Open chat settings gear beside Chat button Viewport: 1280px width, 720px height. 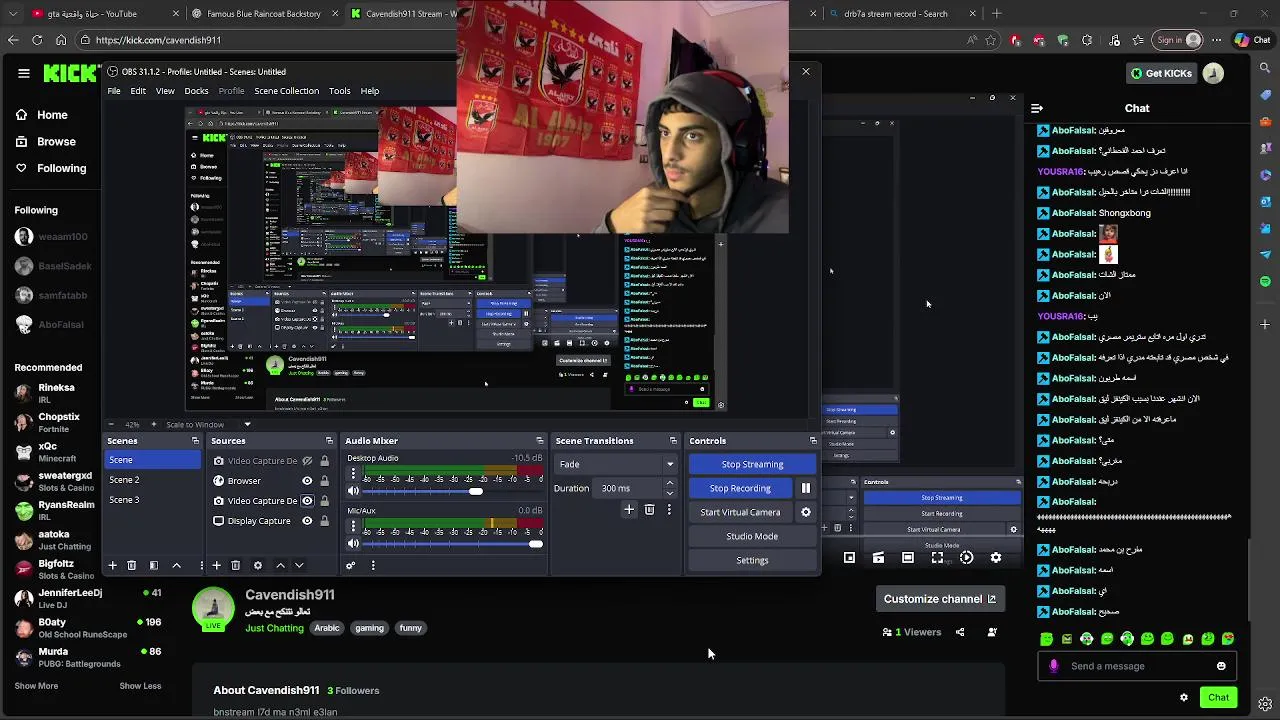click(1184, 698)
